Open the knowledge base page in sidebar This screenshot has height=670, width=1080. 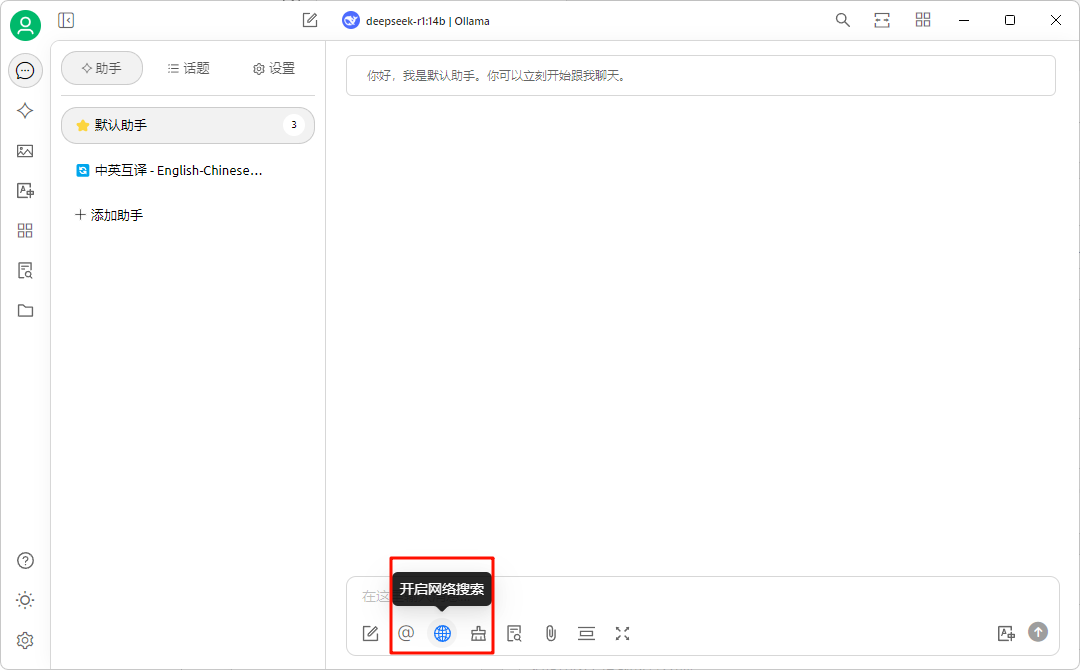coord(25,271)
